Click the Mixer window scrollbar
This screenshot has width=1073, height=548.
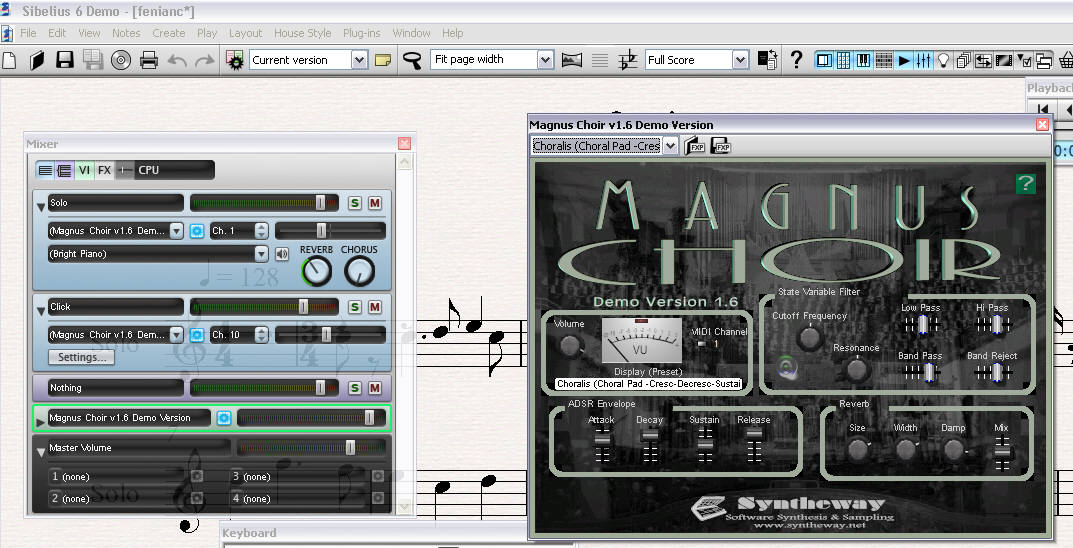[404, 333]
